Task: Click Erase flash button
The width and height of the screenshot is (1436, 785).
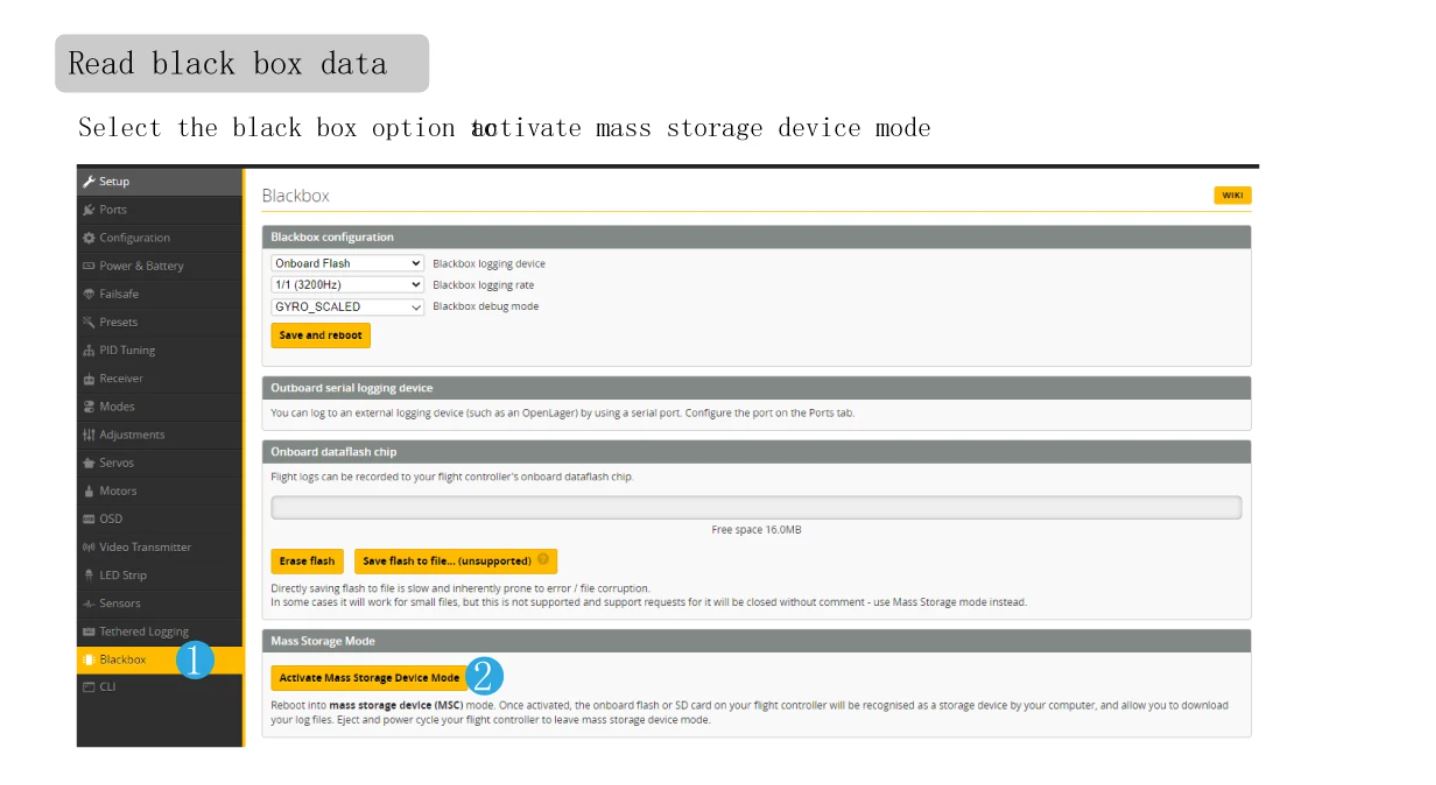Action: click(307, 561)
